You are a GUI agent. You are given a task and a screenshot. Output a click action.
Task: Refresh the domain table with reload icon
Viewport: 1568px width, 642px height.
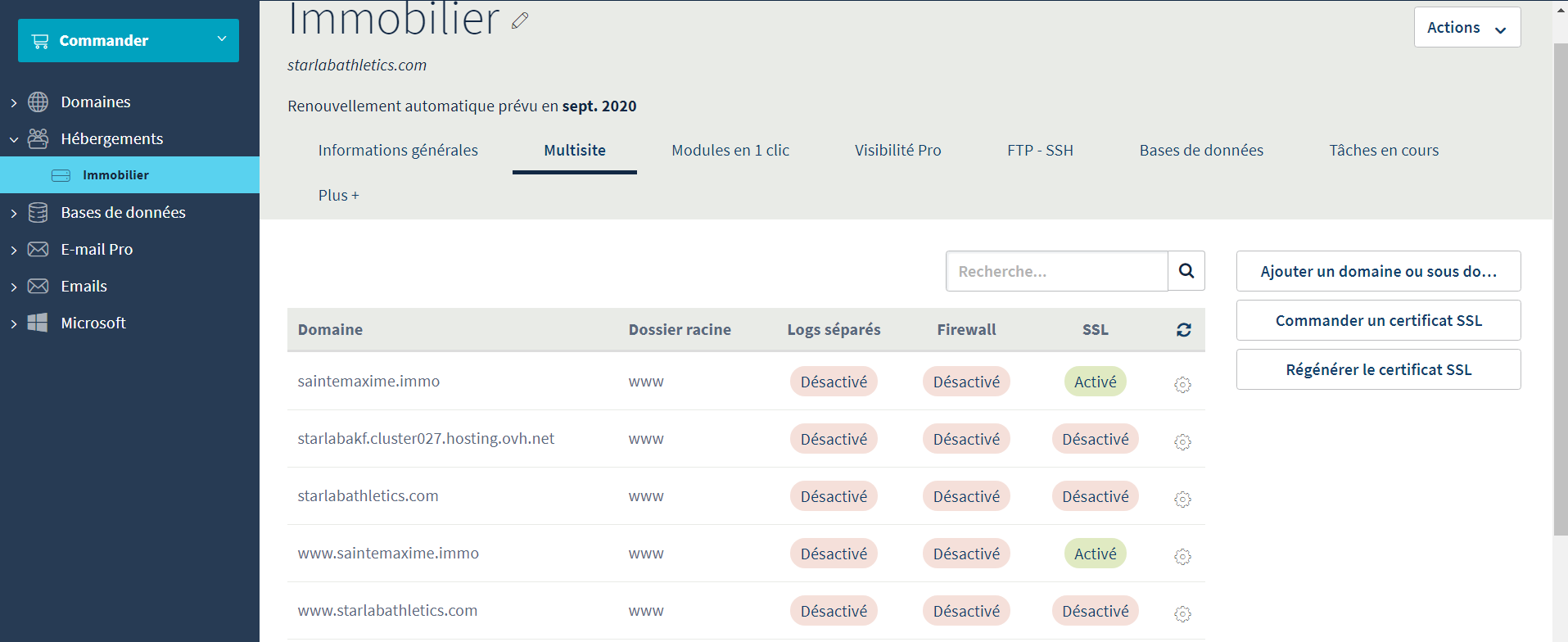pyautogui.click(x=1183, y=330)
